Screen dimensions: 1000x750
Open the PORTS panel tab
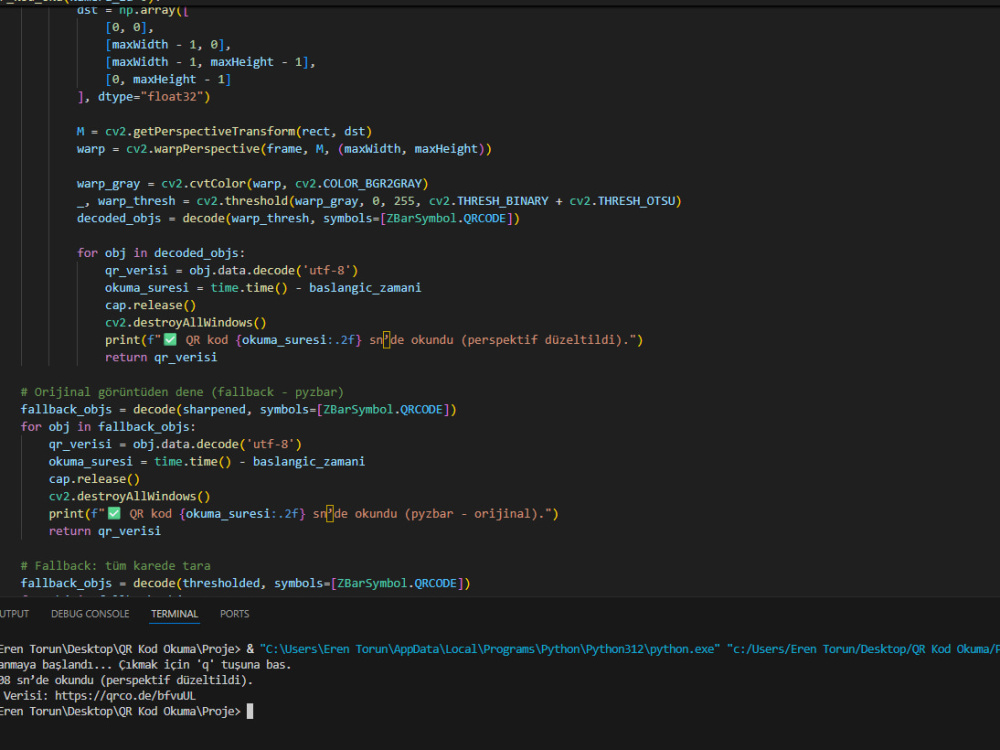[x=235, y=614]
